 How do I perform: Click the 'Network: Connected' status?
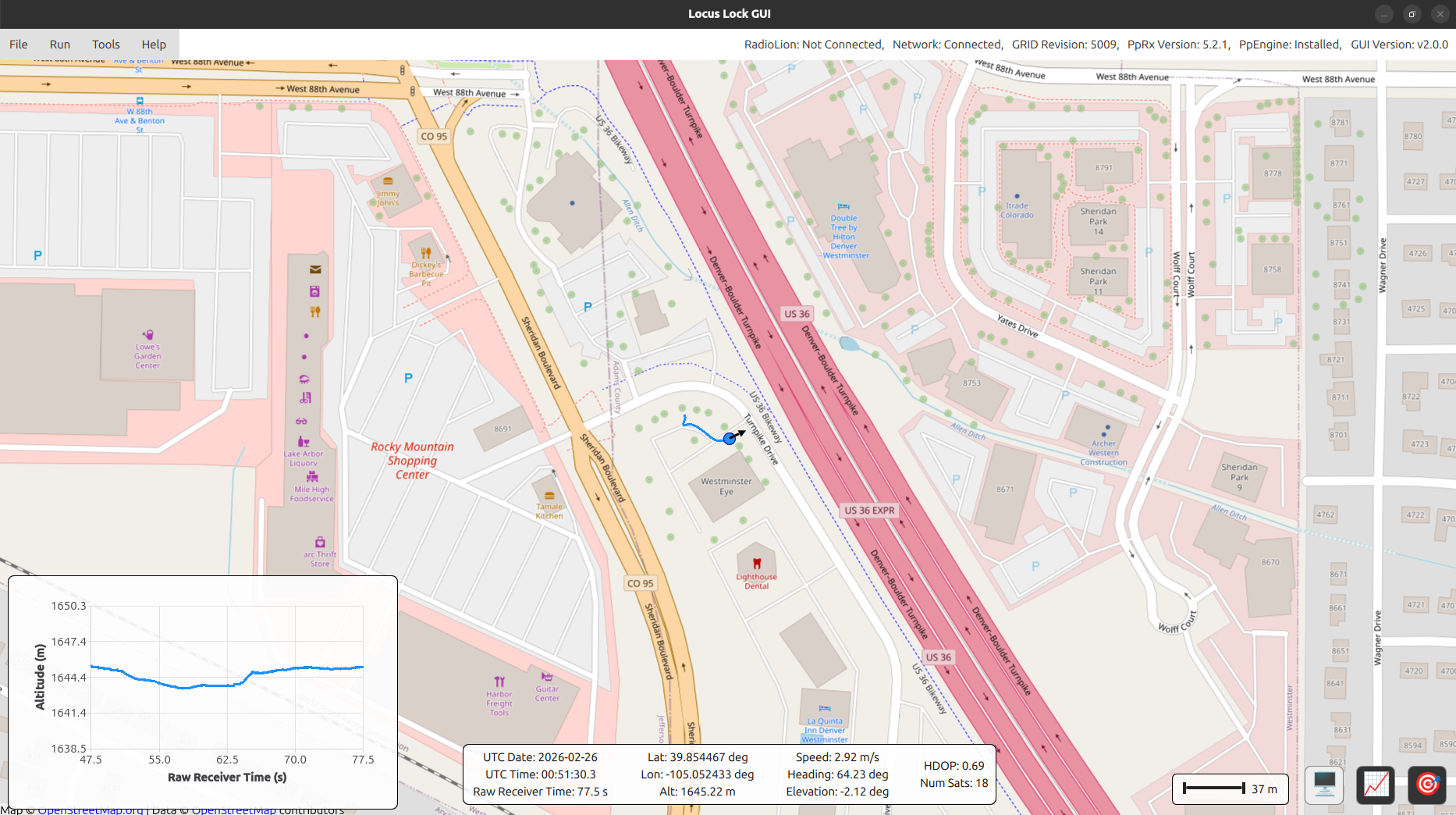point(947,44)
